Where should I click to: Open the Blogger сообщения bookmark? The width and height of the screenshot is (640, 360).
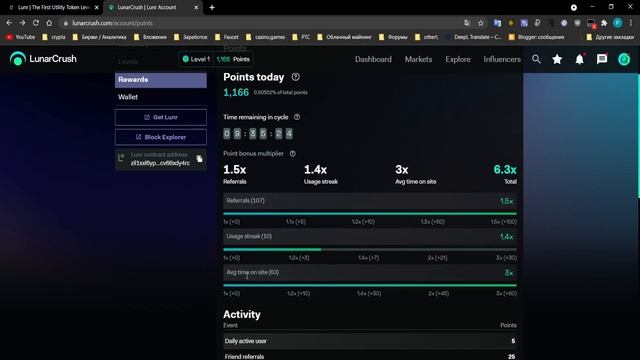point(536,37)
